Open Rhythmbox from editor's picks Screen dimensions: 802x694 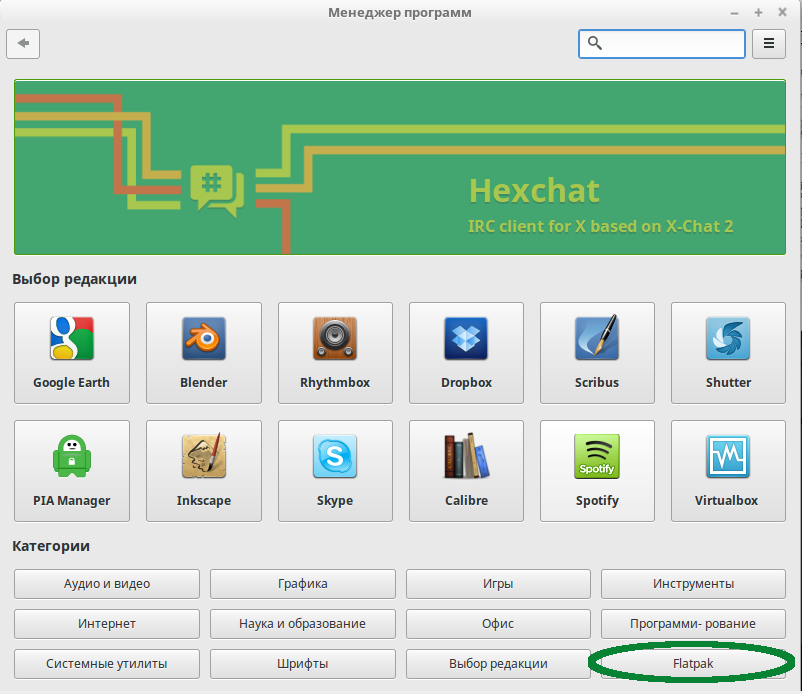point(335,352)
